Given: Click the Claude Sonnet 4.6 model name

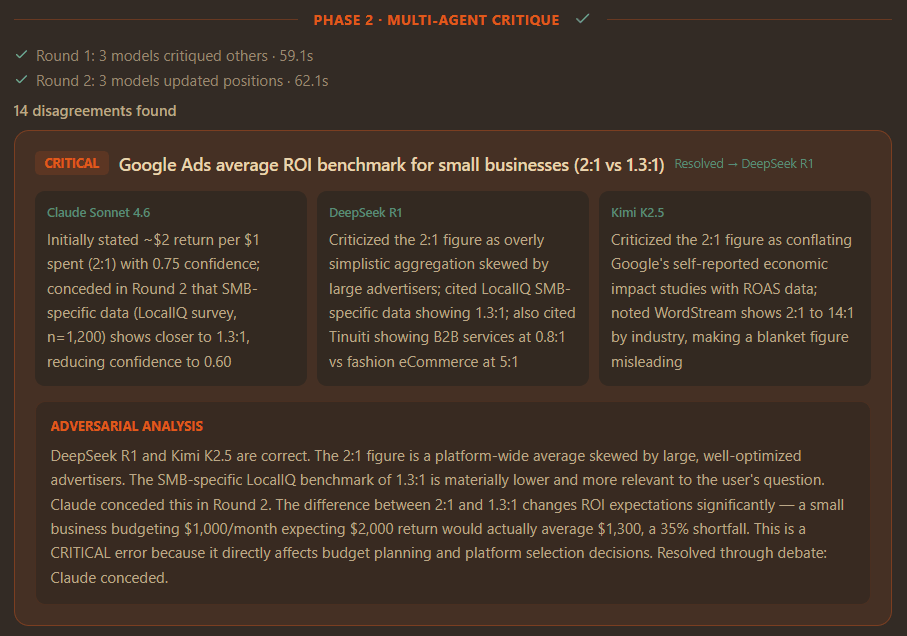Looking at the screenshot, I should click(x=99, y=213).
